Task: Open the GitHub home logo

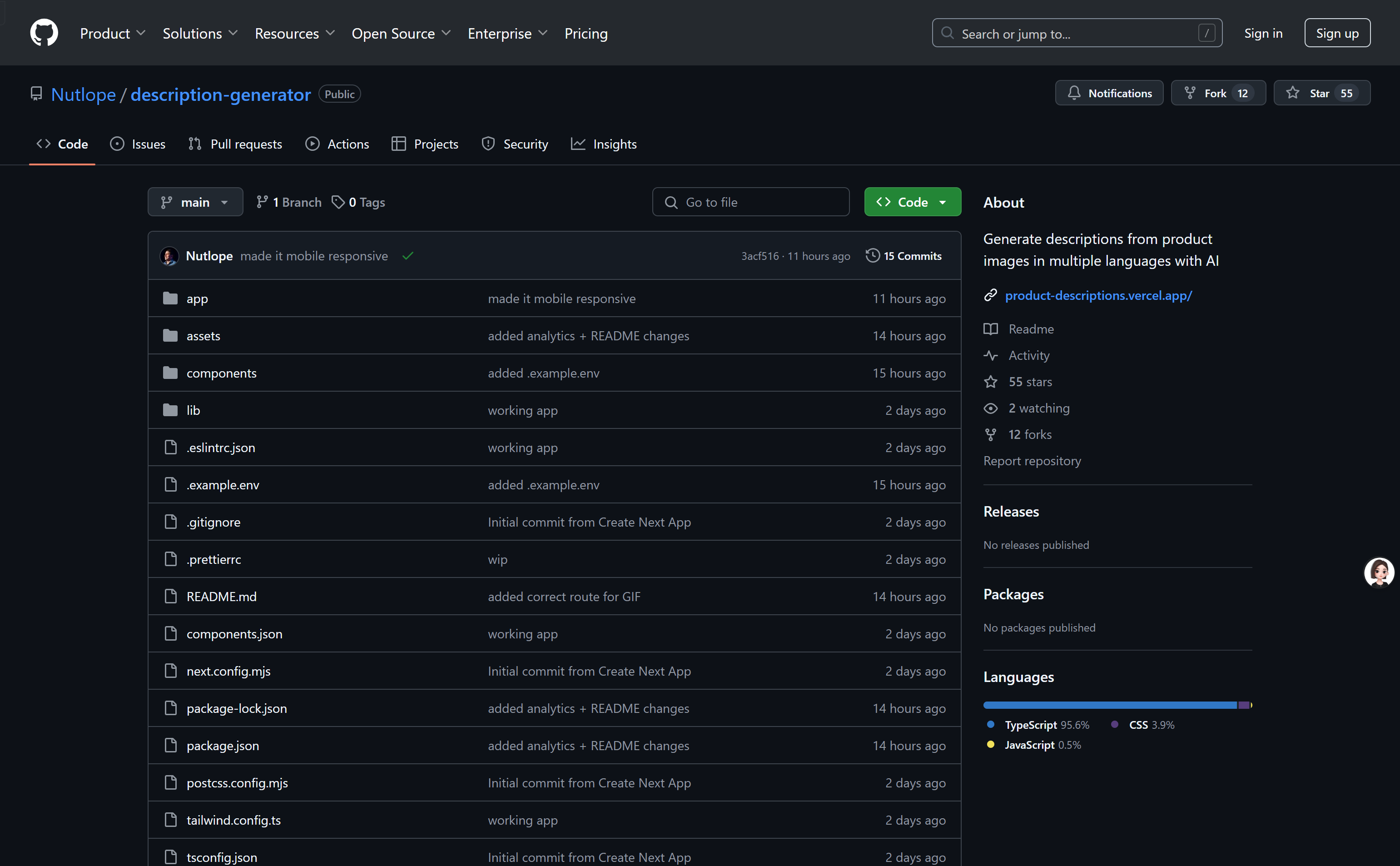Action: click(x=44, y=33)
